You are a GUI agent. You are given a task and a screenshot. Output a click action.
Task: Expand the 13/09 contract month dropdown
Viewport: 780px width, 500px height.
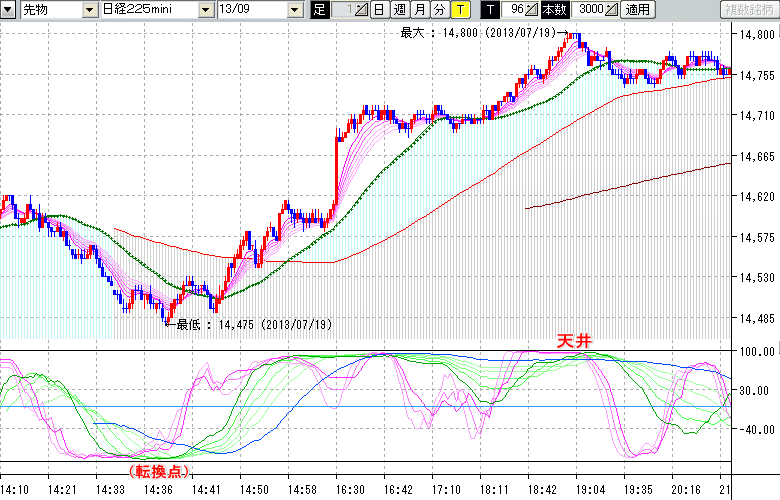click(294, 10)
